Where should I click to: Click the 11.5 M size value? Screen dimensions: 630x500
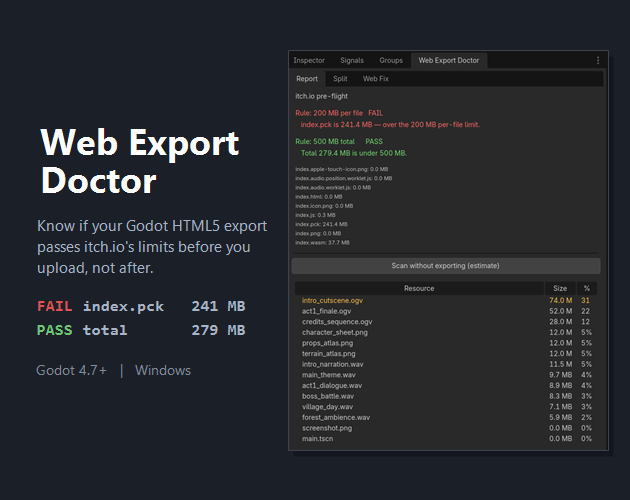point(560,364)
